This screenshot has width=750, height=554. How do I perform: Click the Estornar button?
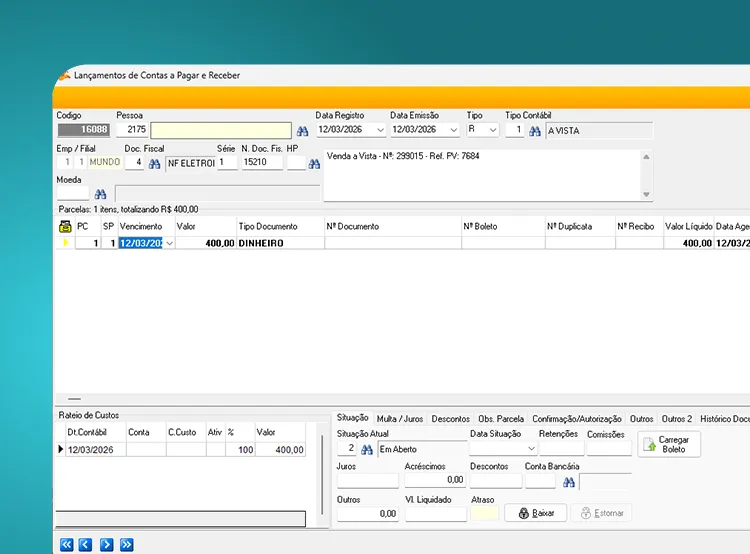(x=601, y=513)
